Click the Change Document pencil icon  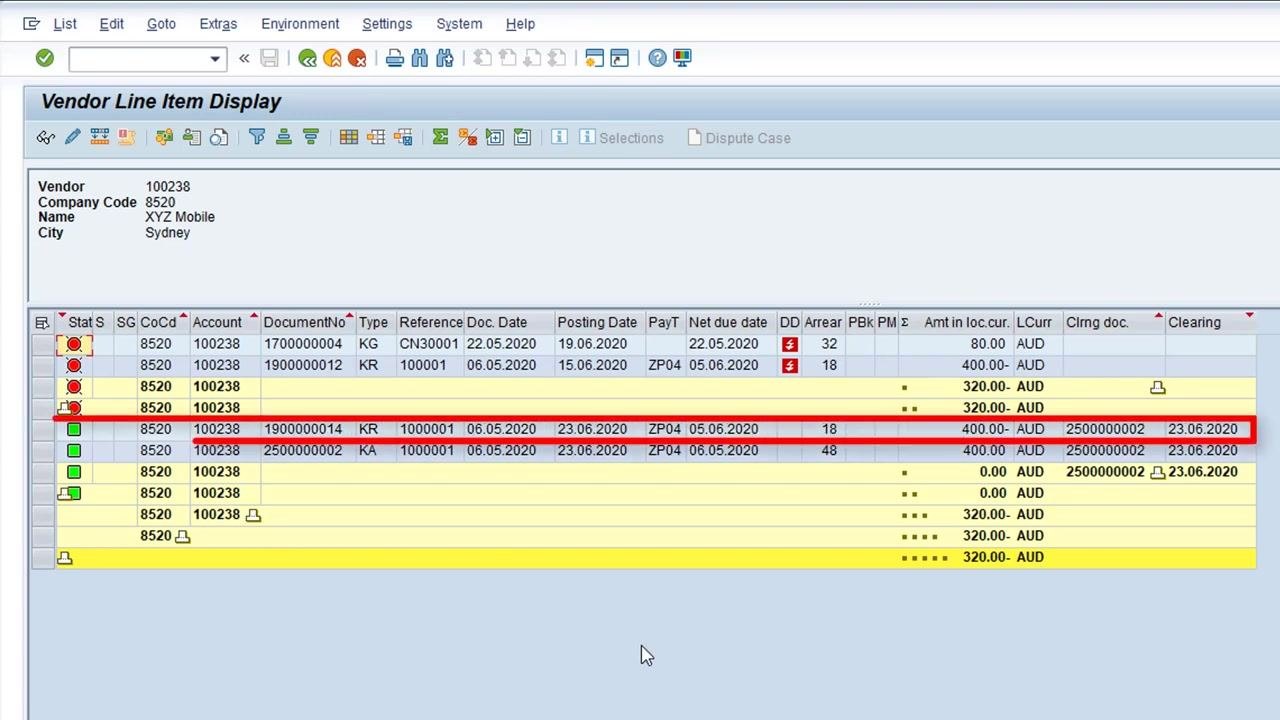(x=72, y=137)
